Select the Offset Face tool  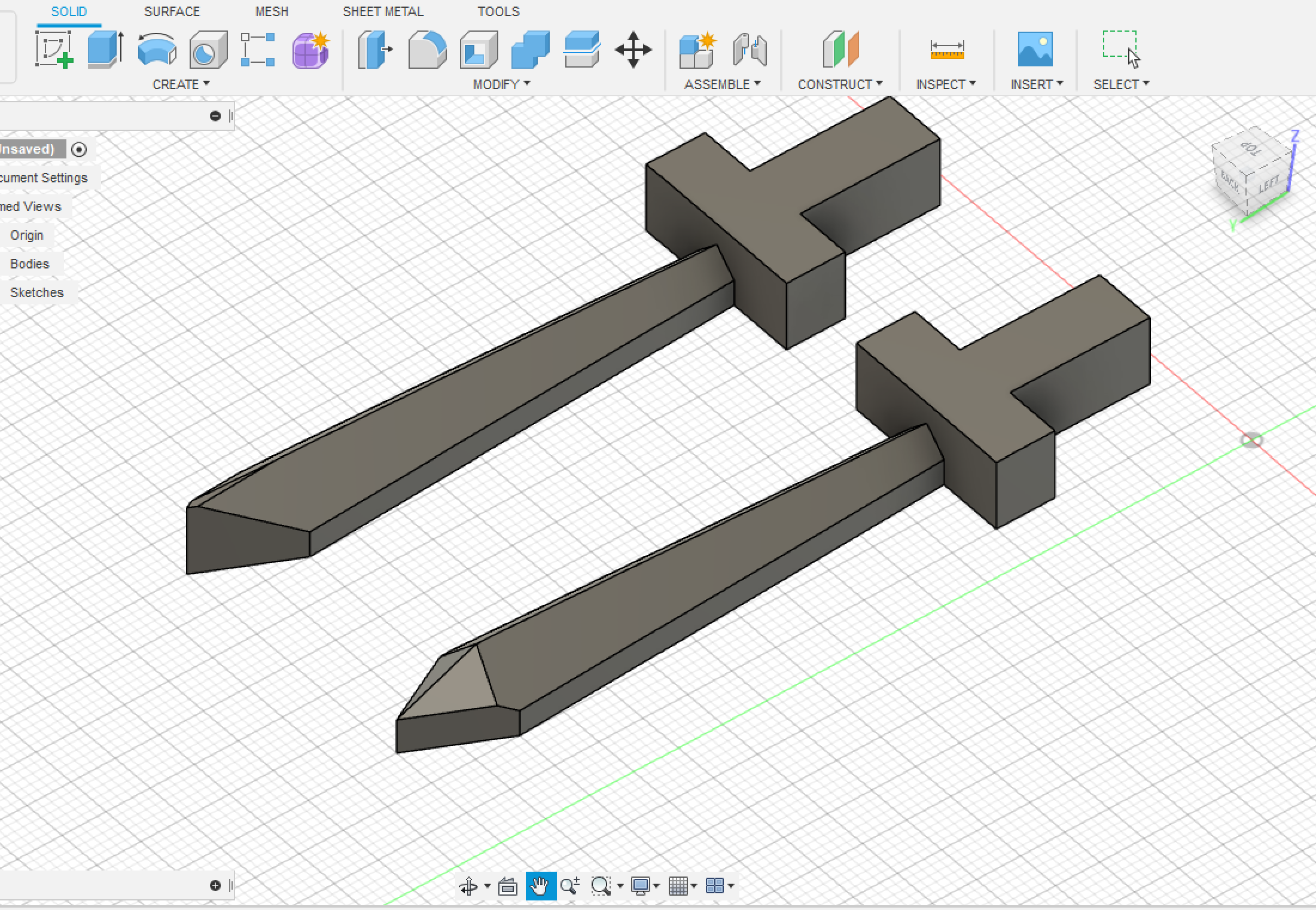coord(581,50)
